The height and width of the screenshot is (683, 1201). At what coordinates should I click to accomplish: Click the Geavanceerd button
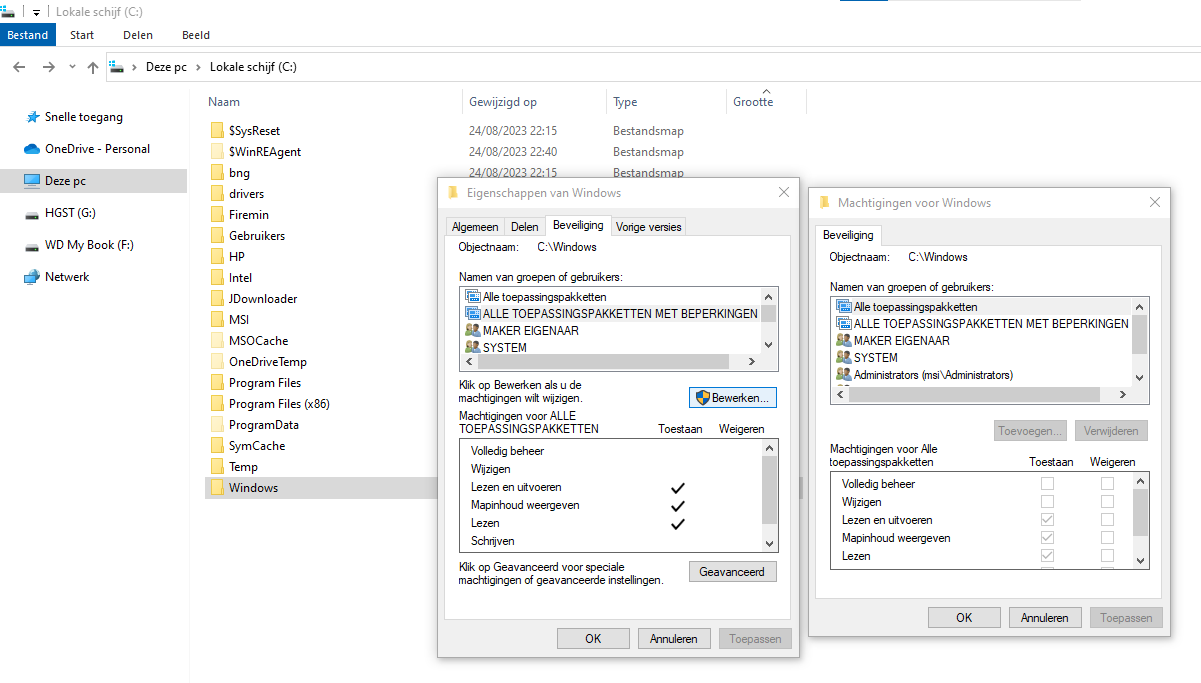click(x=733, y=572)
